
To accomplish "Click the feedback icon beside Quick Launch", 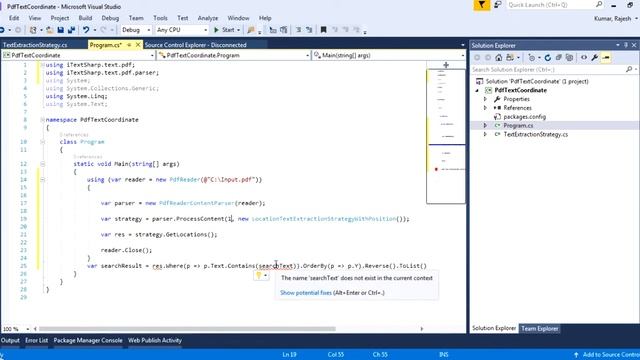I will (498, 5).
